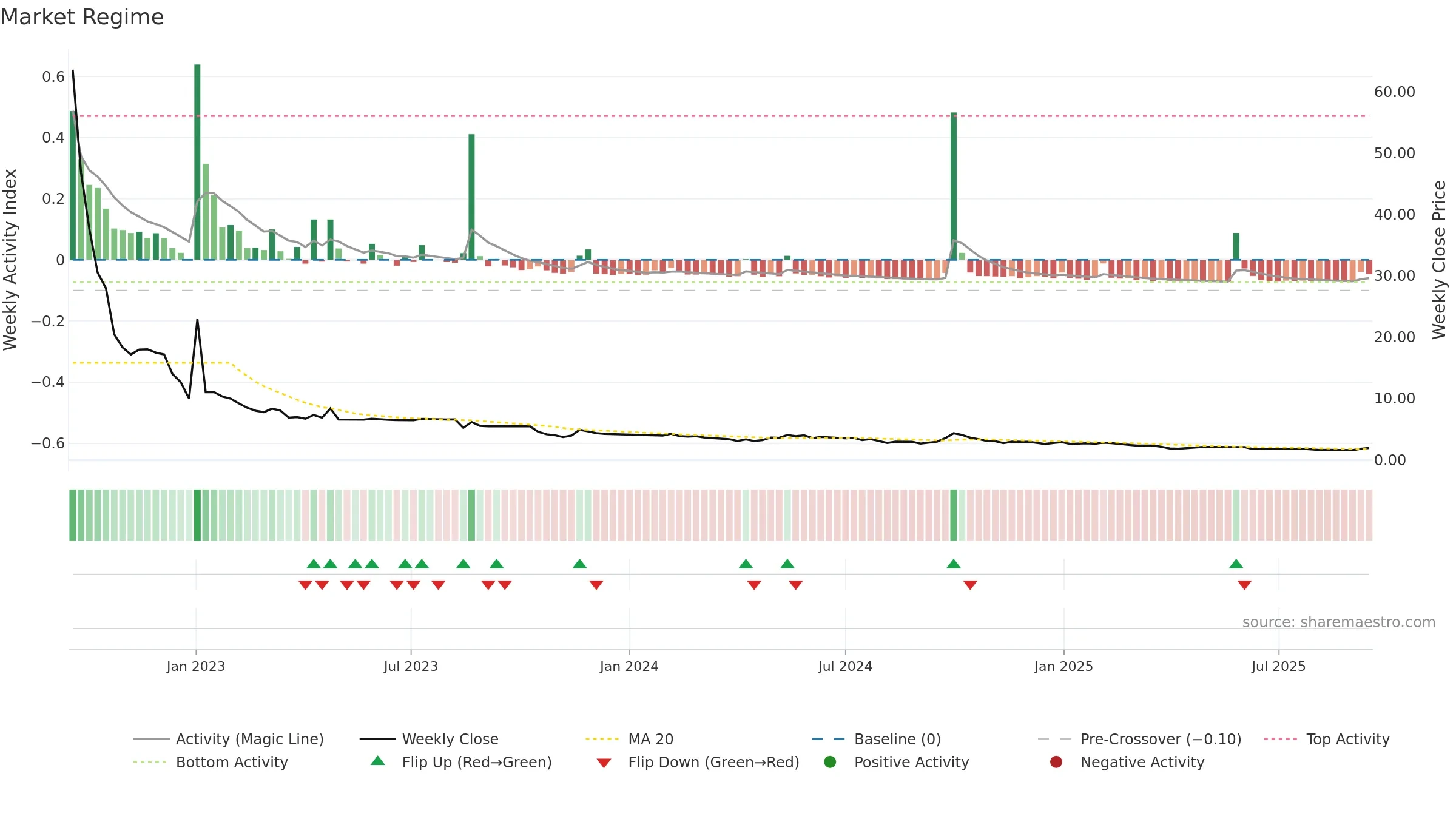
Task: Toggle the Flip Down (Green→Red) legend entry
Action: 698,762
